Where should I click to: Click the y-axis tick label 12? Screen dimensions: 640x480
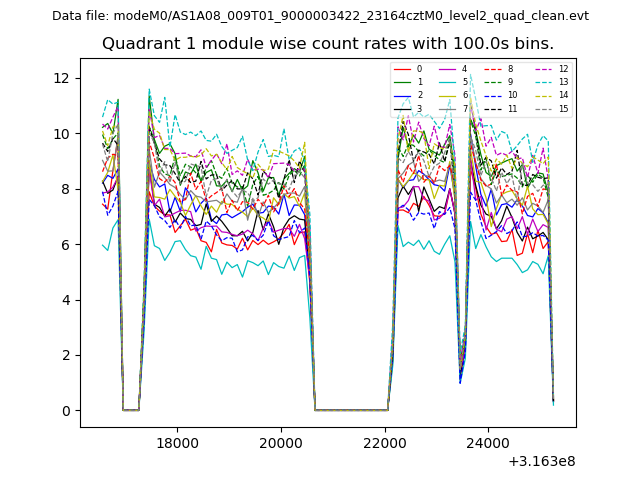[62, 78]
